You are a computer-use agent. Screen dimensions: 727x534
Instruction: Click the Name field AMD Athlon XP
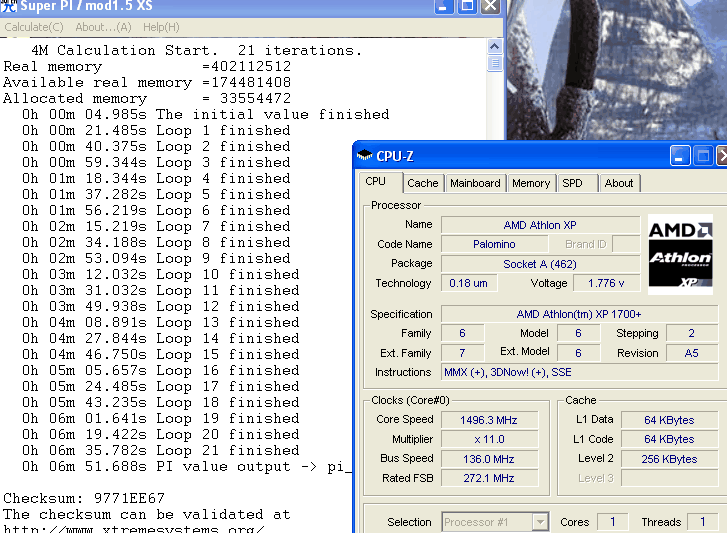point(540,225)
